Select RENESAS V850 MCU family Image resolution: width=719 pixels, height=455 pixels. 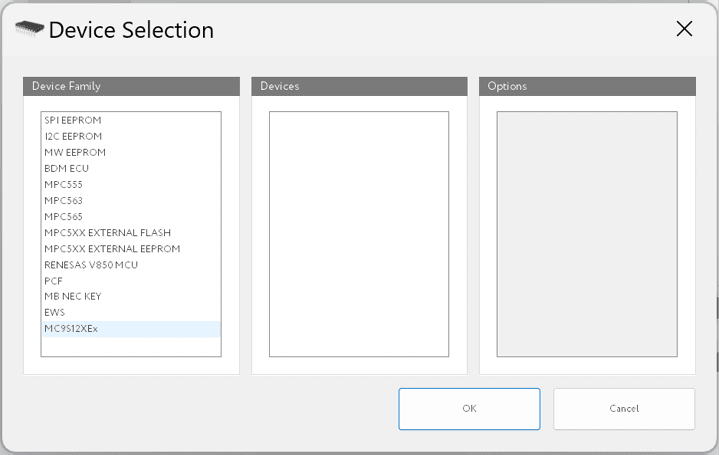tap(91, 264)
